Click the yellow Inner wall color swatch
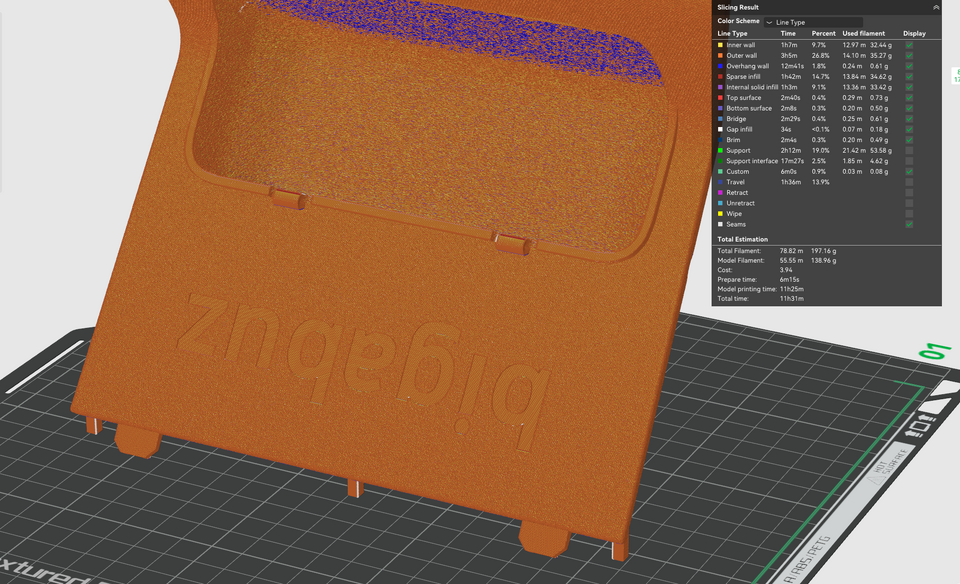The image size is (960, 584). click(x=720, y=45)
